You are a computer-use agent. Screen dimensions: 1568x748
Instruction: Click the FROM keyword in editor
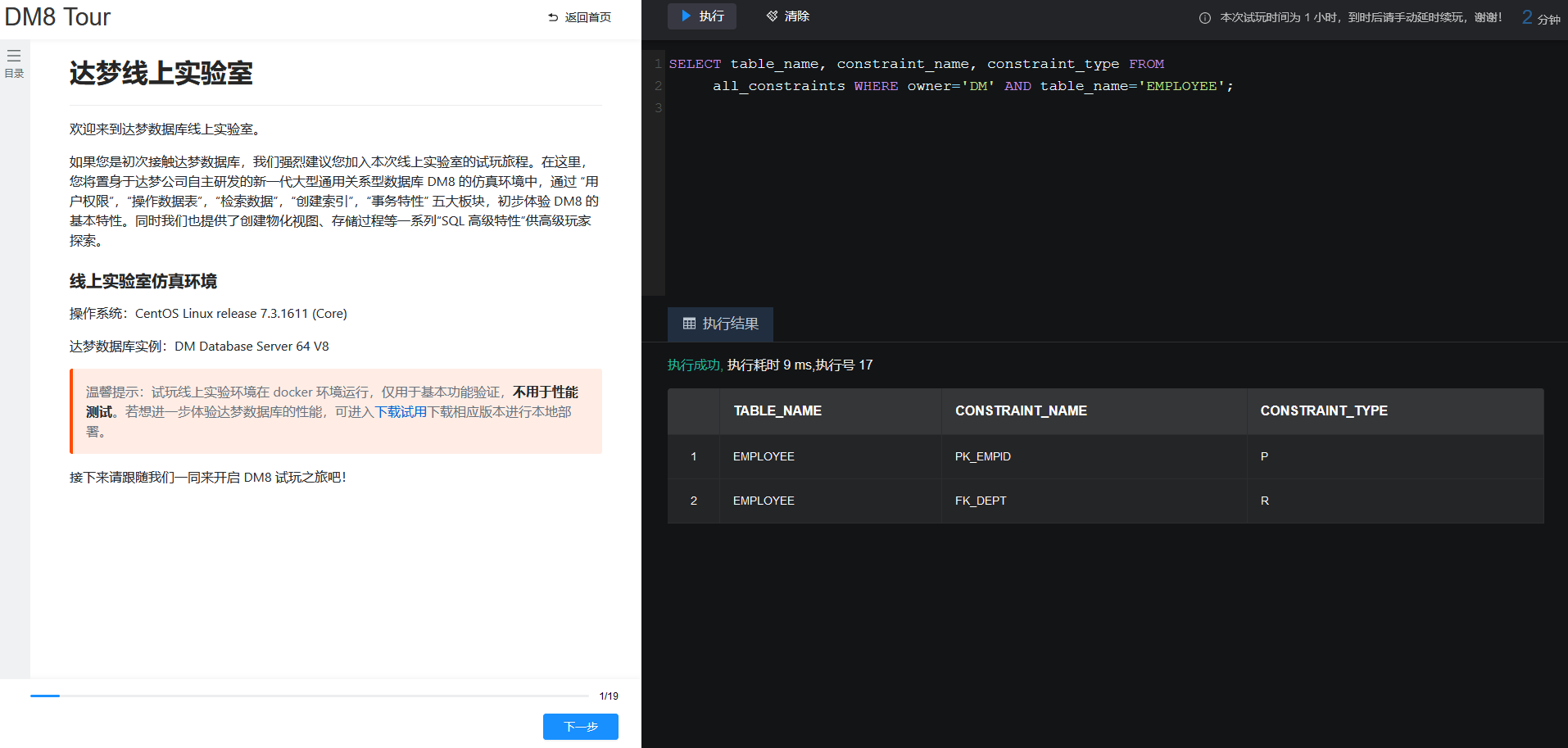click(1146, 64)
